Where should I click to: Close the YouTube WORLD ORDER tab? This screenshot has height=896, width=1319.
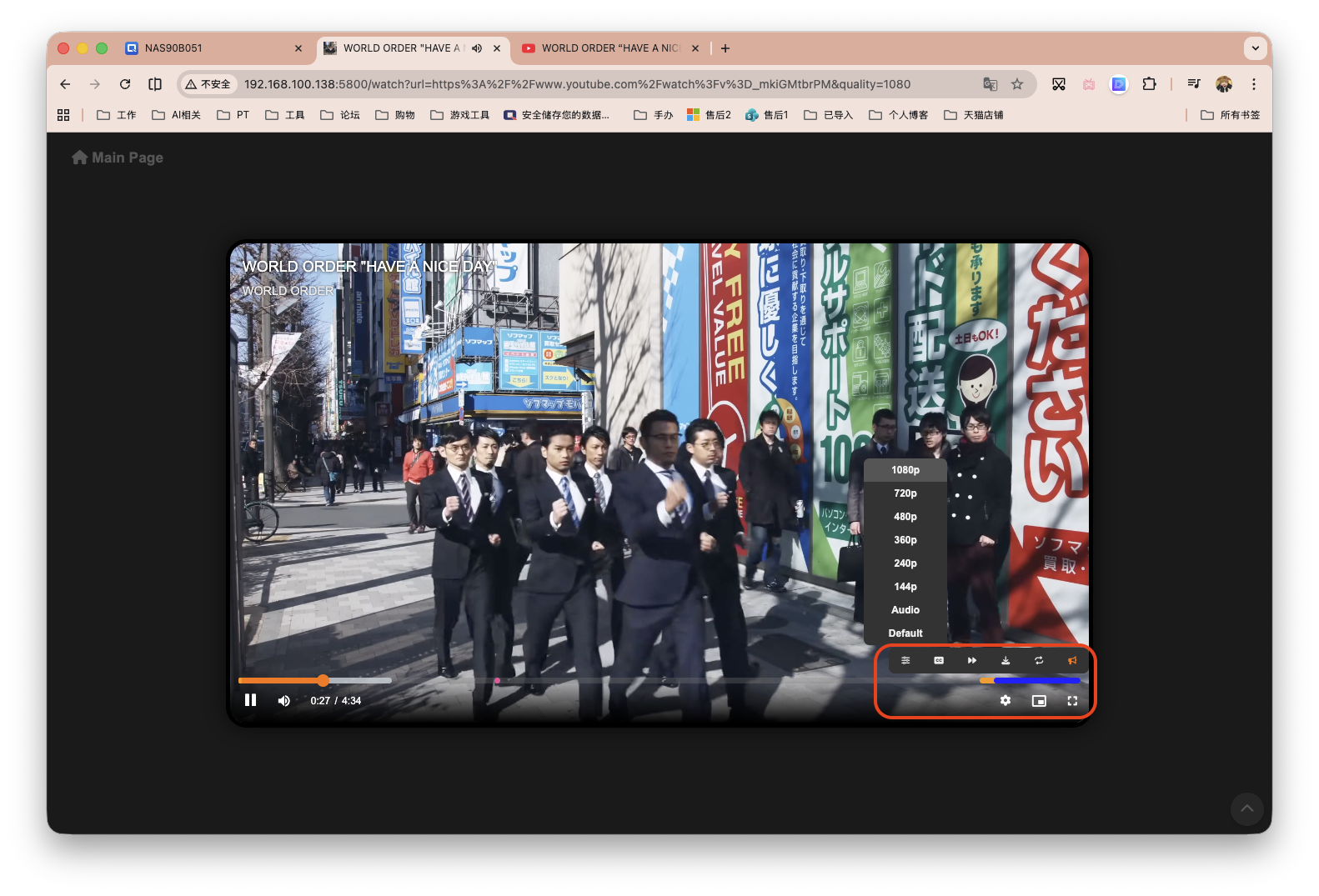695,48
